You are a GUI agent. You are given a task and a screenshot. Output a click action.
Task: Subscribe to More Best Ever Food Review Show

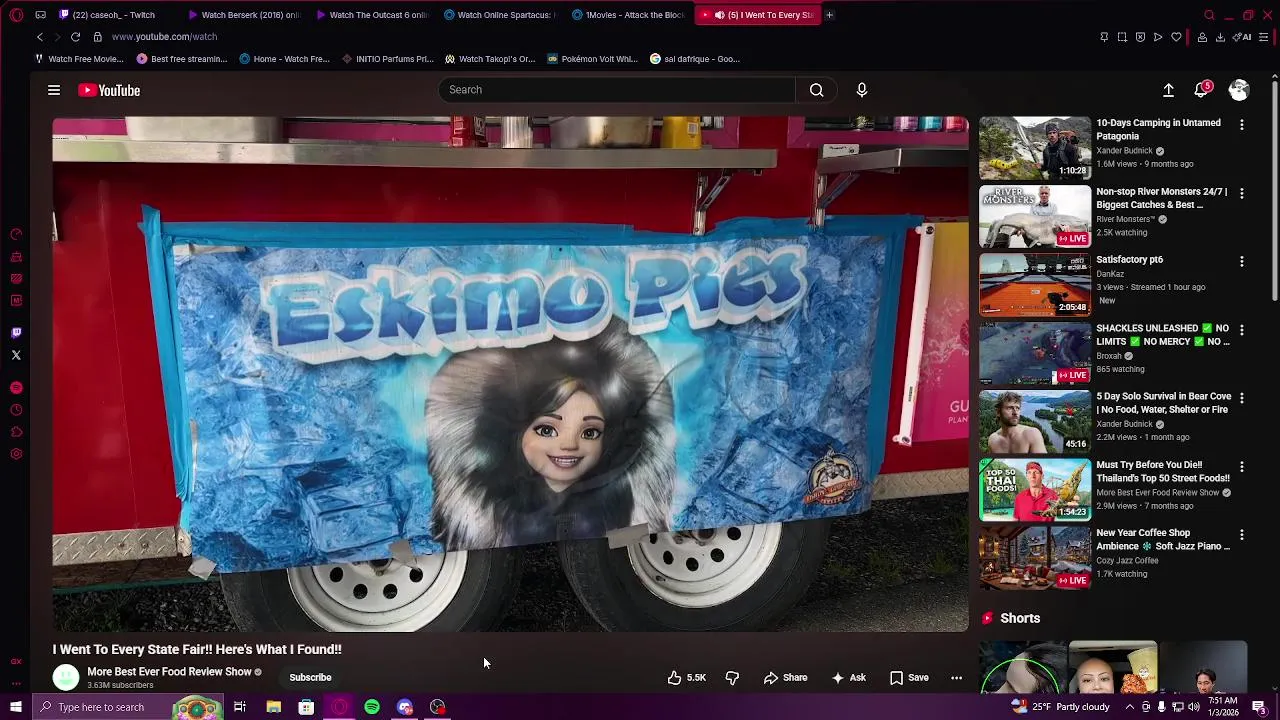(x=310, y=678)
